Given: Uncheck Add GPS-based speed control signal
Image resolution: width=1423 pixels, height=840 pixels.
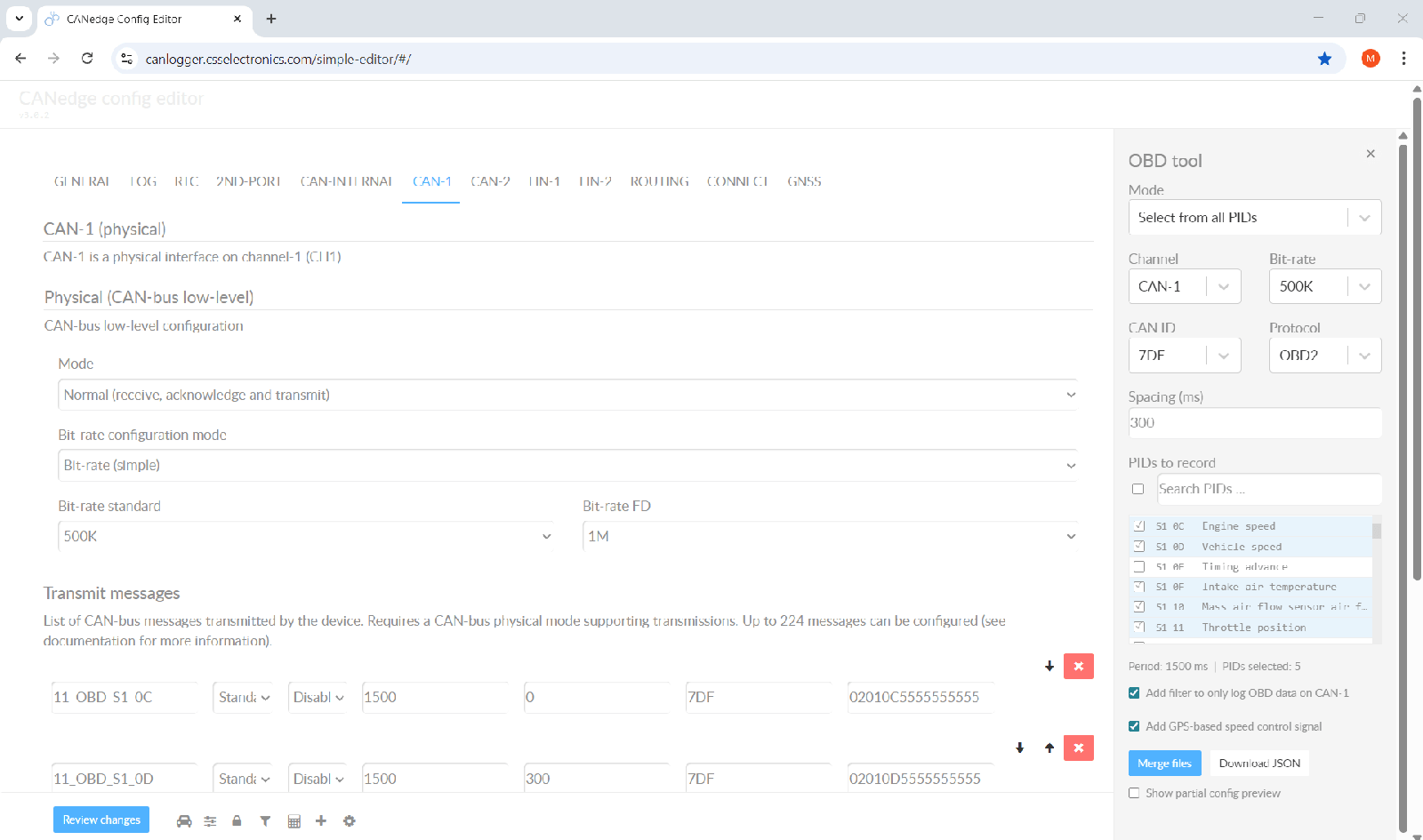Looking at the screenshot, I should [1134, 726].
